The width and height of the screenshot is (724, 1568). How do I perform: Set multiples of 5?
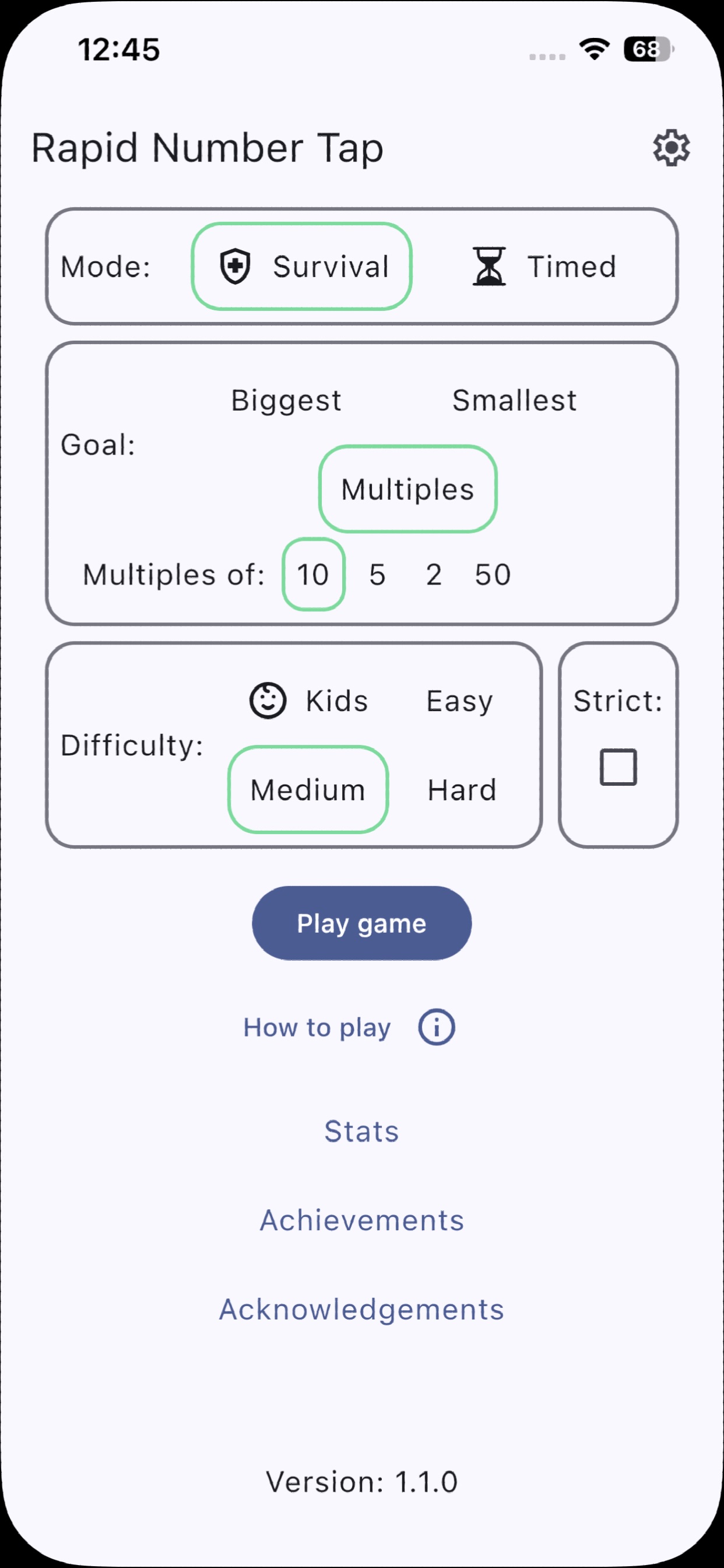pyautogui.click(x=377, y=574)
